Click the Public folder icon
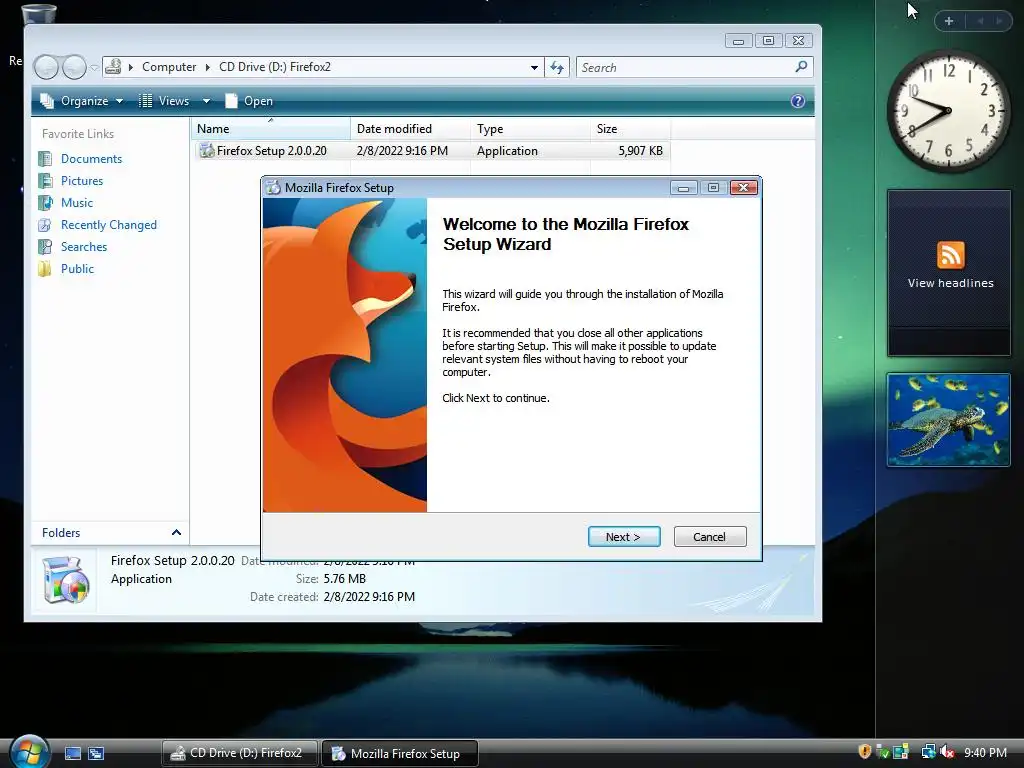The image size is (1024, 768). [45, 269]
